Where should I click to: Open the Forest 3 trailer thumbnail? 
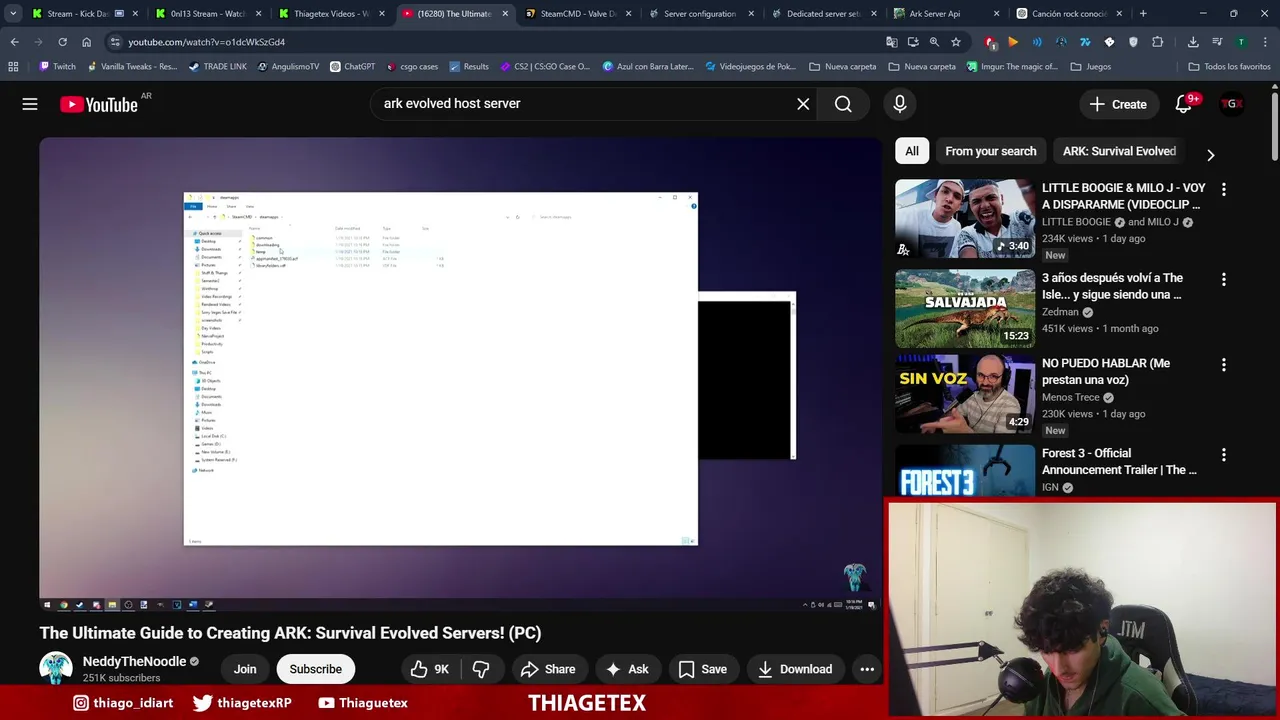pos(965,470)
